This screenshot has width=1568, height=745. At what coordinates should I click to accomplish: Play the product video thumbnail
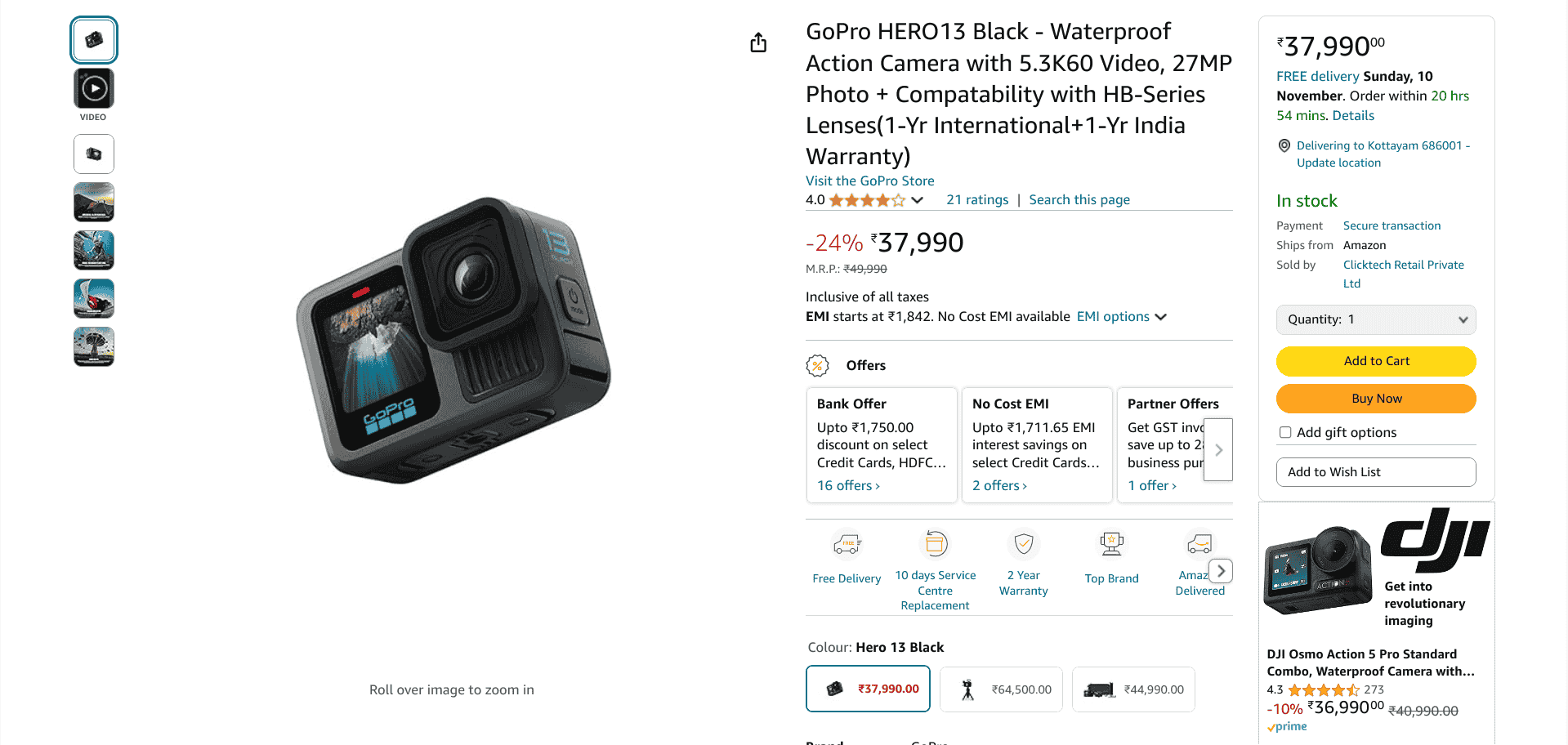tap(94, 89)
